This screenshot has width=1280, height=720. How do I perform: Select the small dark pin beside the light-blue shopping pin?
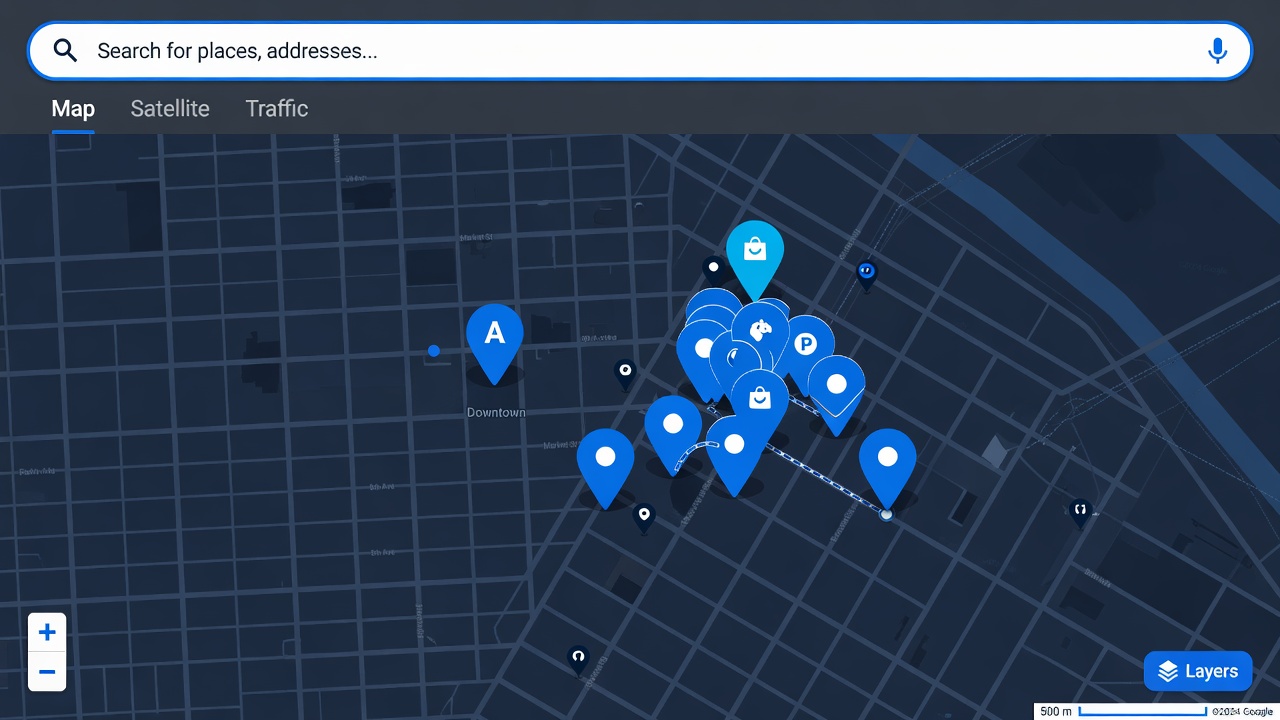click(x=713, y=270)
